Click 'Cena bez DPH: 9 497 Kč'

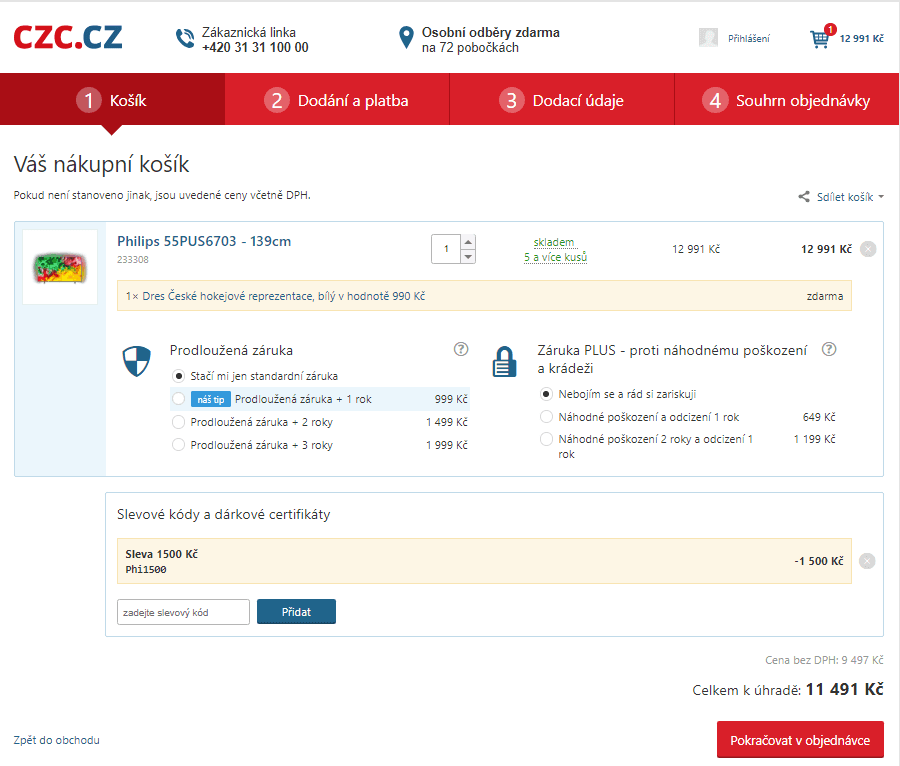(x=824, y=660)
